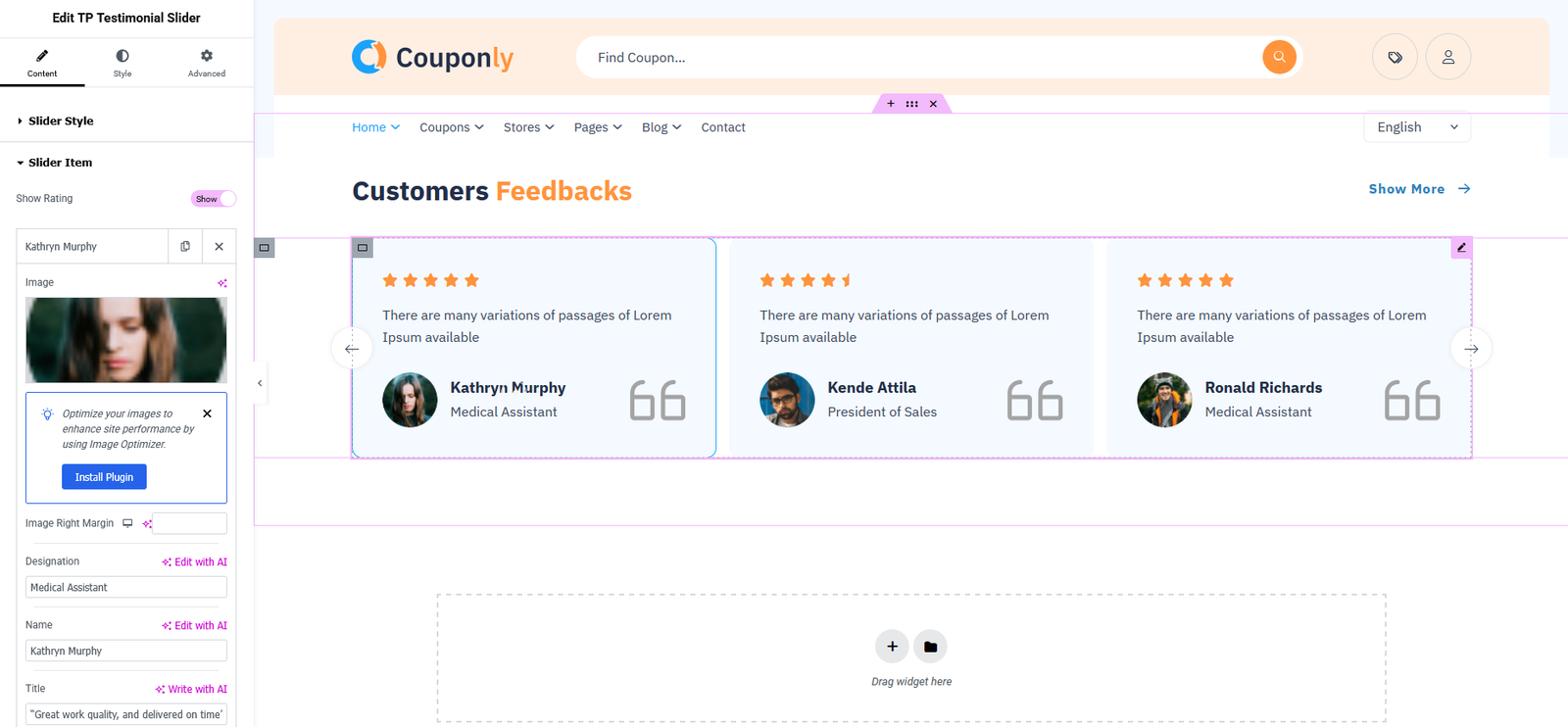
Task: Click the add template folder icon
Action: tap(930, 647)
